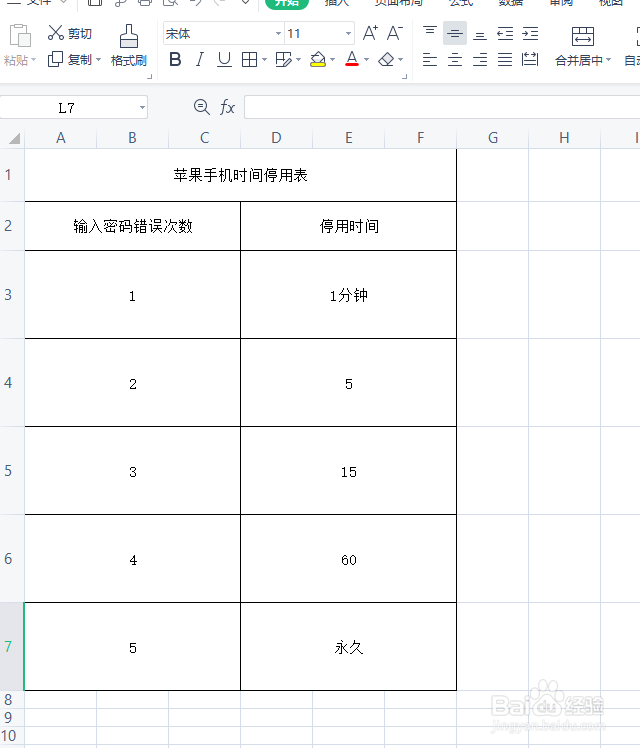
Task: Open clipboard group dialog launcher corner
Action: click(149, 76)
